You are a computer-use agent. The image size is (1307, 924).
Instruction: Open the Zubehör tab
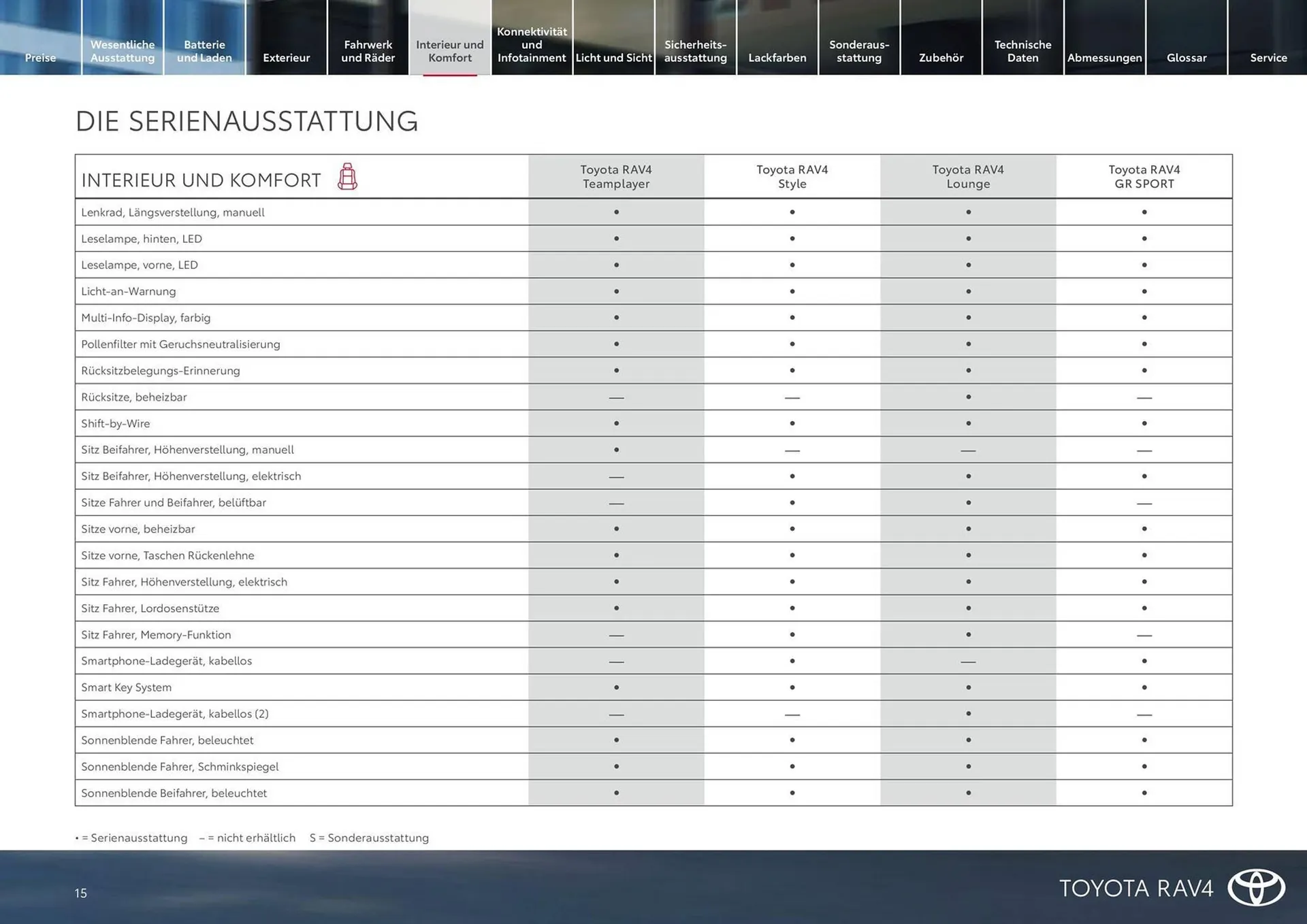(x=941, y=57)
